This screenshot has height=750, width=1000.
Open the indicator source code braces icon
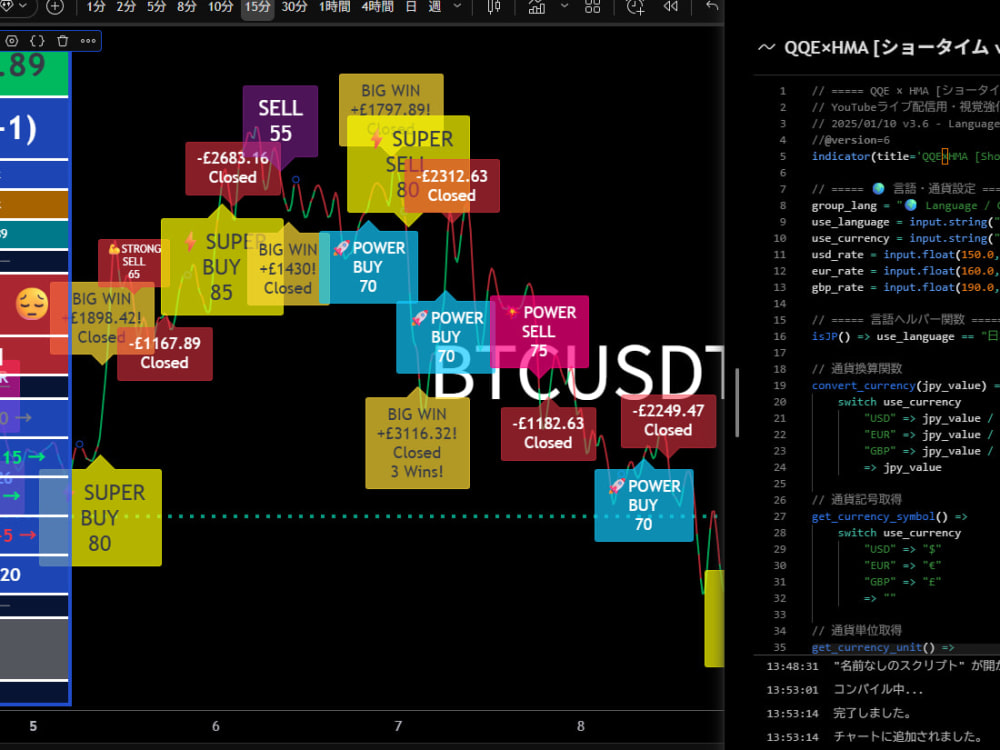(x=37, y=41)
